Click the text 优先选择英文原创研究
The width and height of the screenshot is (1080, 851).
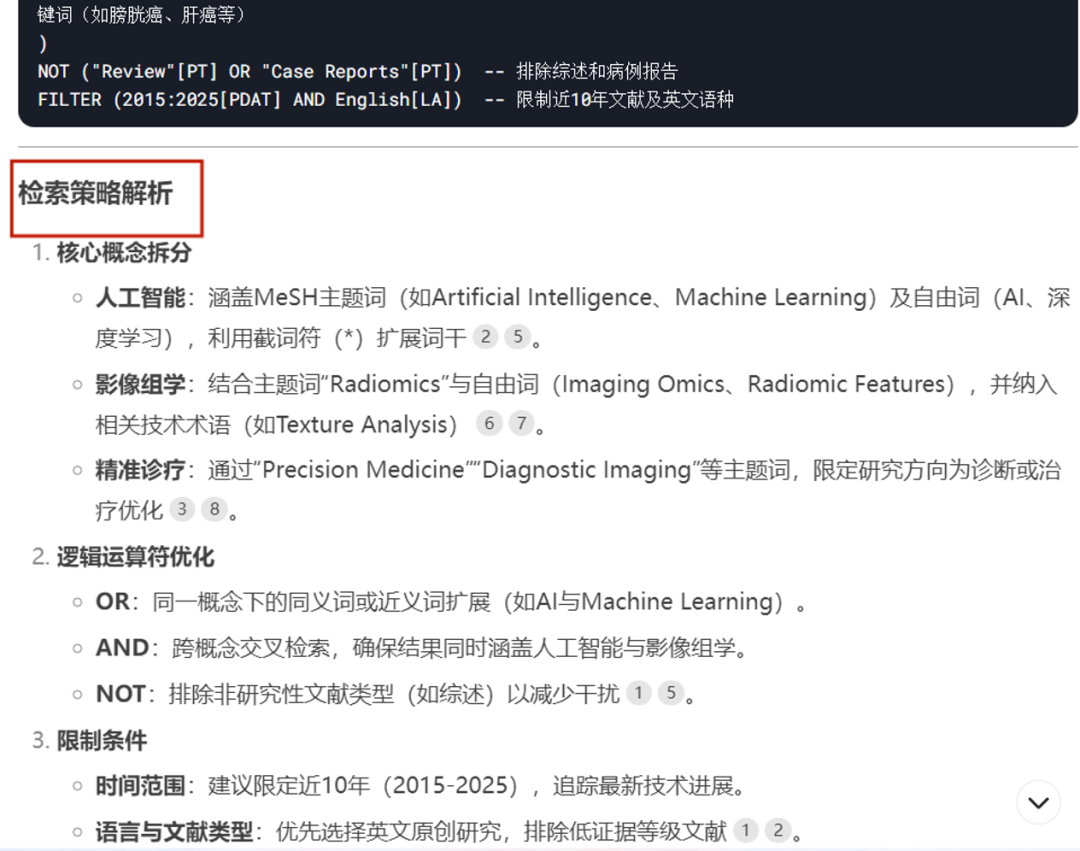[x=388, y=832]
